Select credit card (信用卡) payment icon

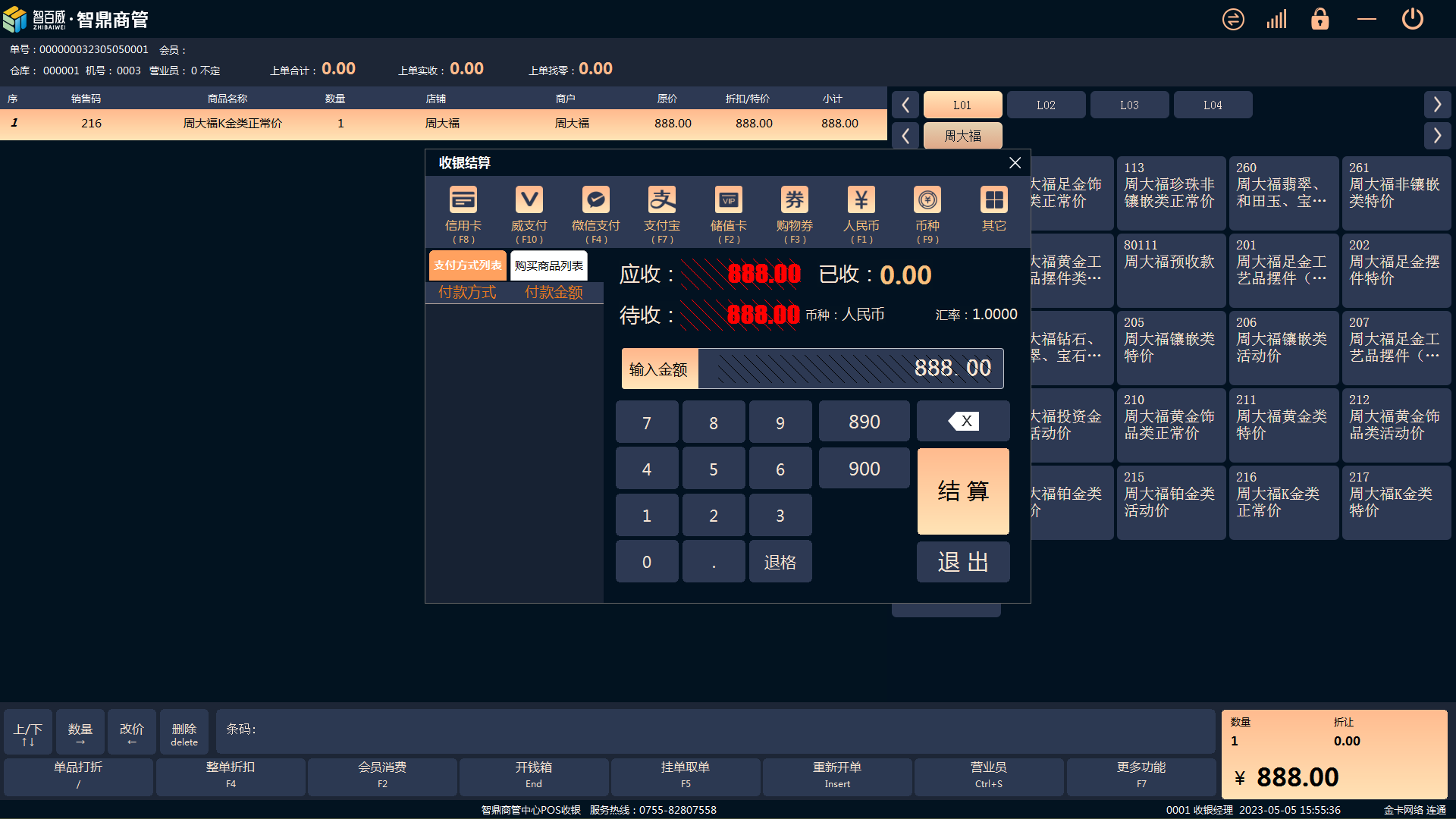click(463, 201)
